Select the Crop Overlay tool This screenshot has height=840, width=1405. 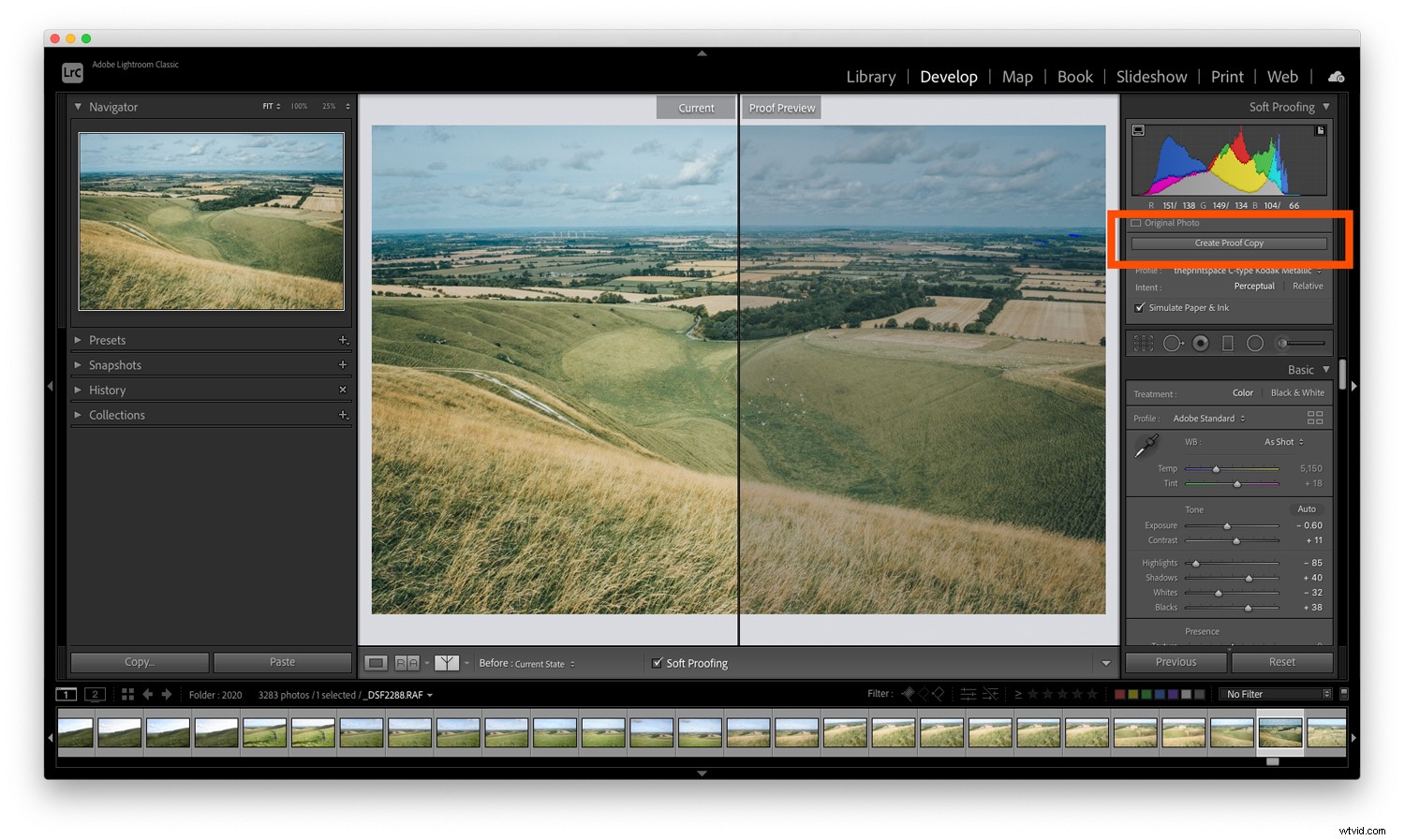[1144, 343]
